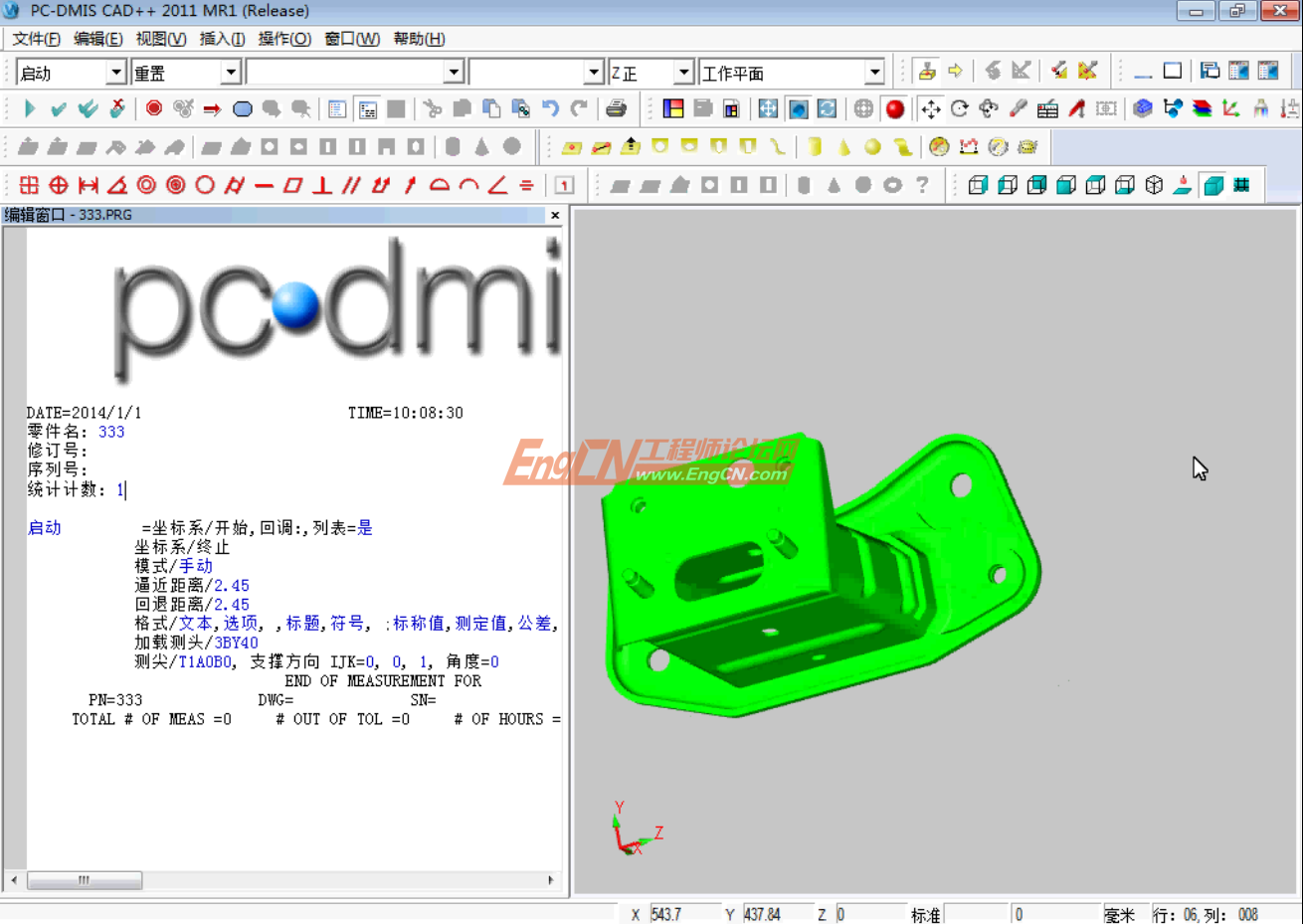Open the 插入(I) menu

222,39
